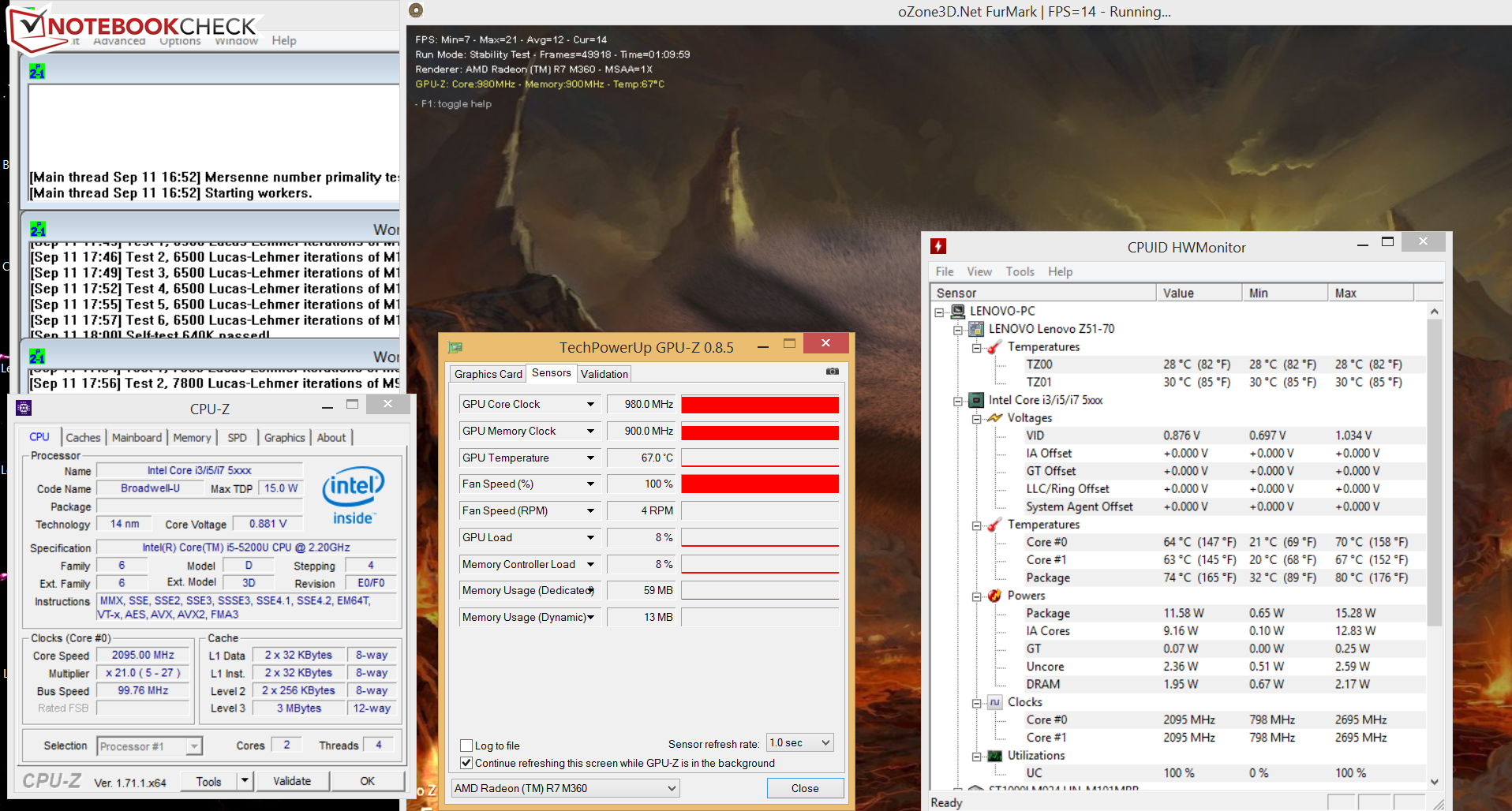
Task: Click the LENOVO-PC computer icon in HWMonitor
Action: pos(958,311)
